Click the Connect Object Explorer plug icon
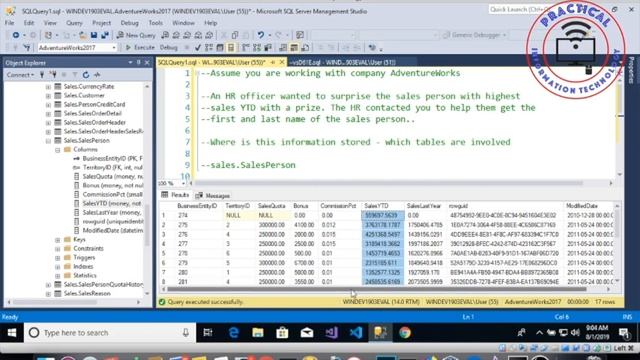The height and width of the screenshot is (360, 640). 42,75
